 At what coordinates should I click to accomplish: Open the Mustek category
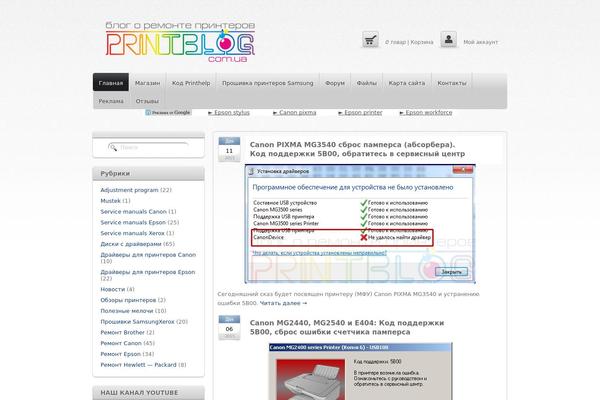(x=111, y=201)
